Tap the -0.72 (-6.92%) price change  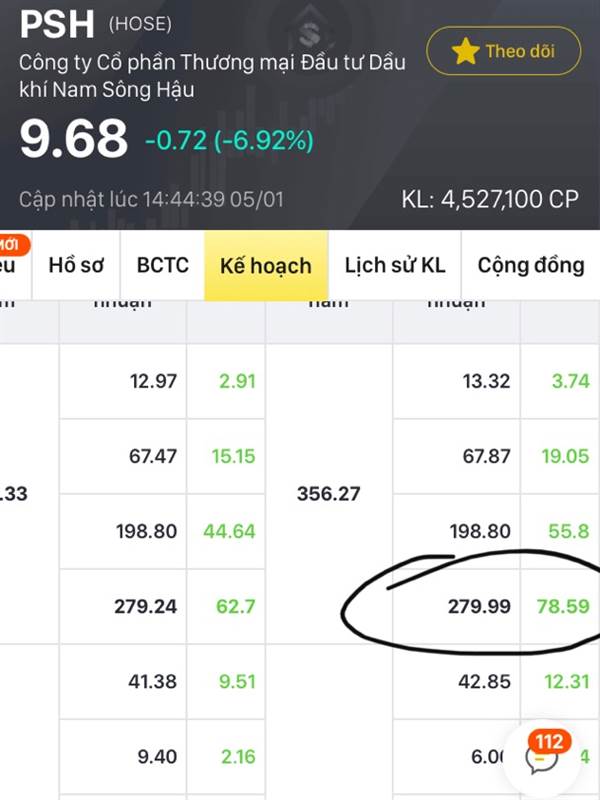tap(230, 140)
